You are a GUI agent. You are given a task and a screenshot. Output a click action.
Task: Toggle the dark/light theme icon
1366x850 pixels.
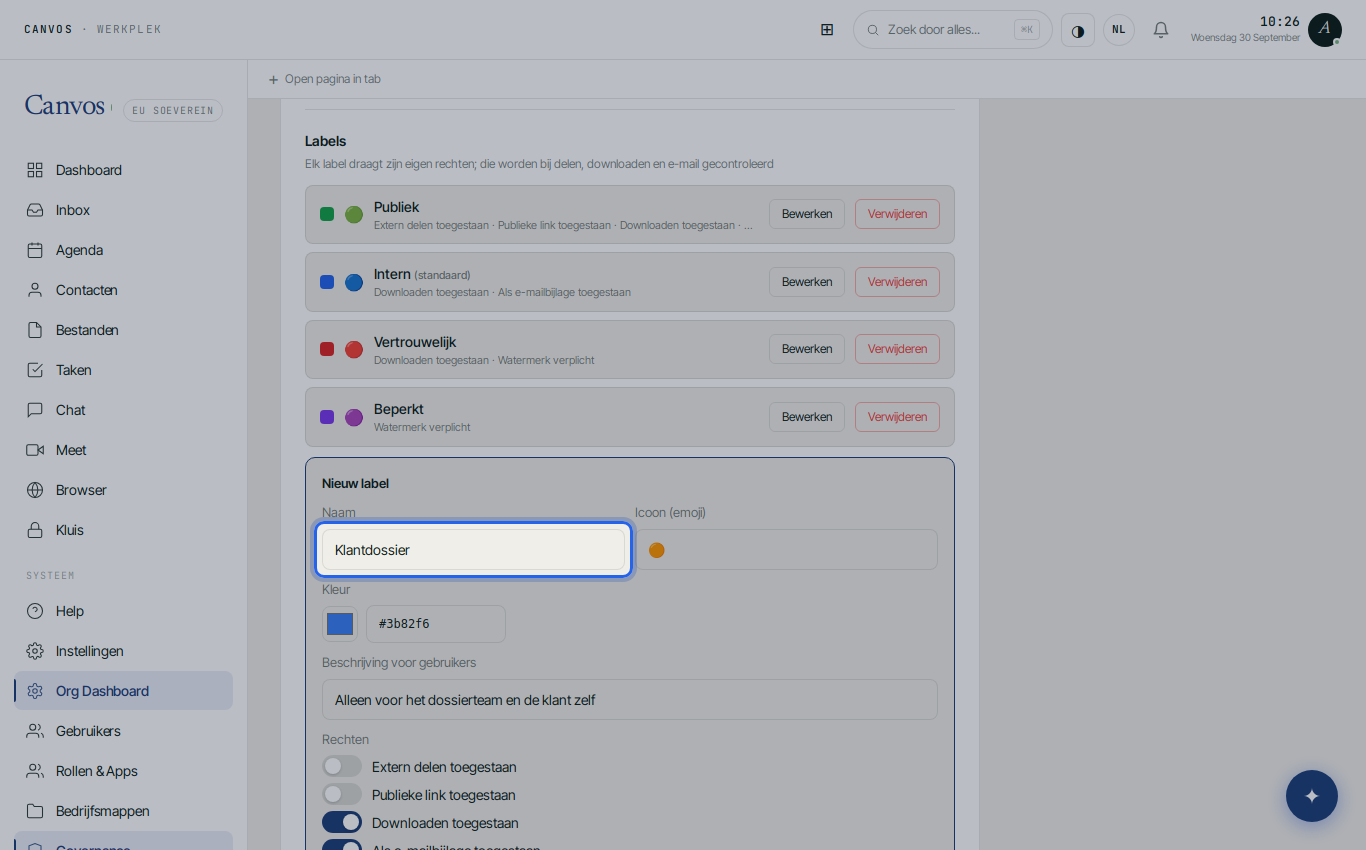point(1078,30)
